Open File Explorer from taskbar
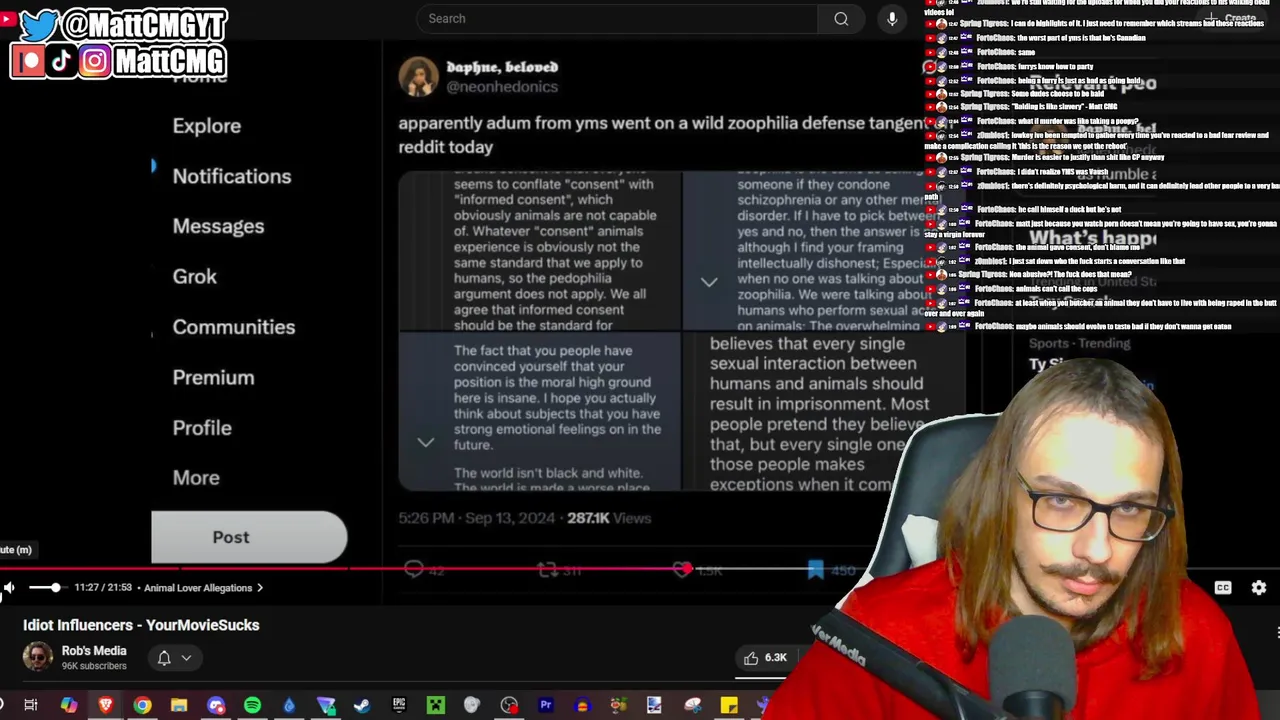This screenshot has width=1280, height=720. point(179,706)
